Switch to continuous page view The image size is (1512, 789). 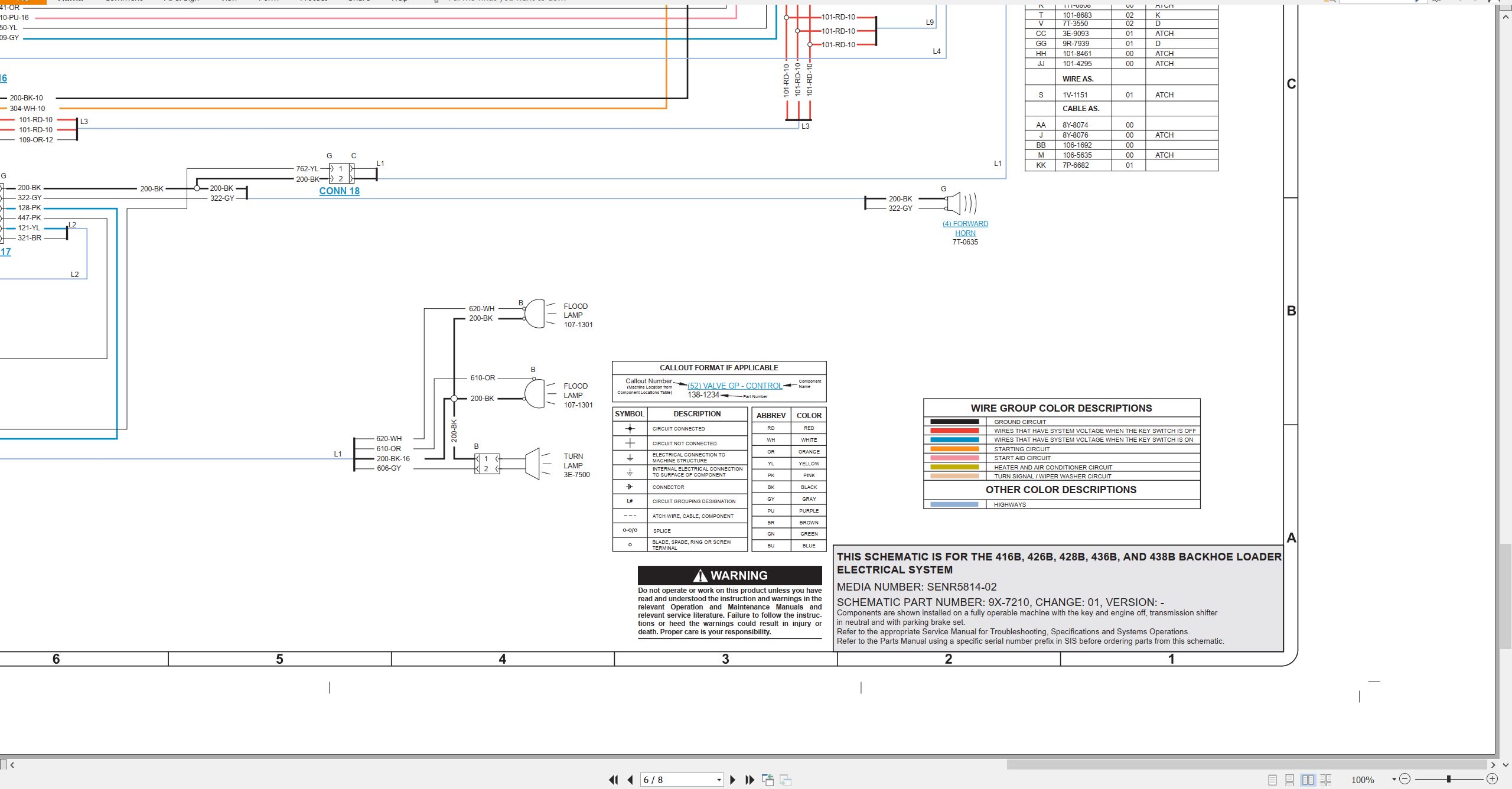pos(1290,780)
